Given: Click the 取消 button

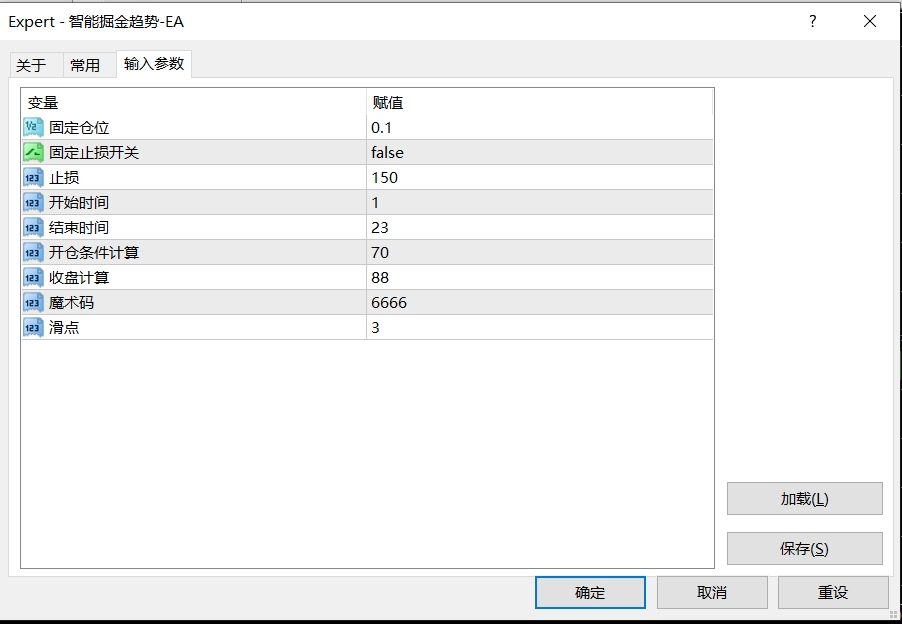Looking at the screenshot, I should 712,592.
